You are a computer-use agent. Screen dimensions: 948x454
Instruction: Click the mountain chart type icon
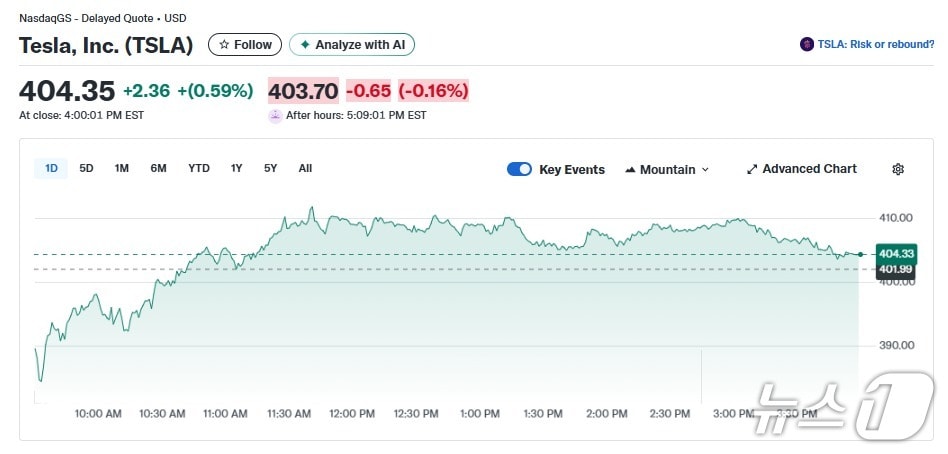630,170
